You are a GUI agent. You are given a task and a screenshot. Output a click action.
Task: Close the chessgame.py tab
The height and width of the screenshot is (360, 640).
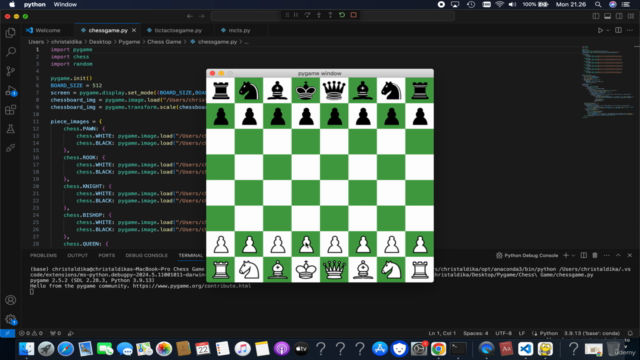click(134, 30)
